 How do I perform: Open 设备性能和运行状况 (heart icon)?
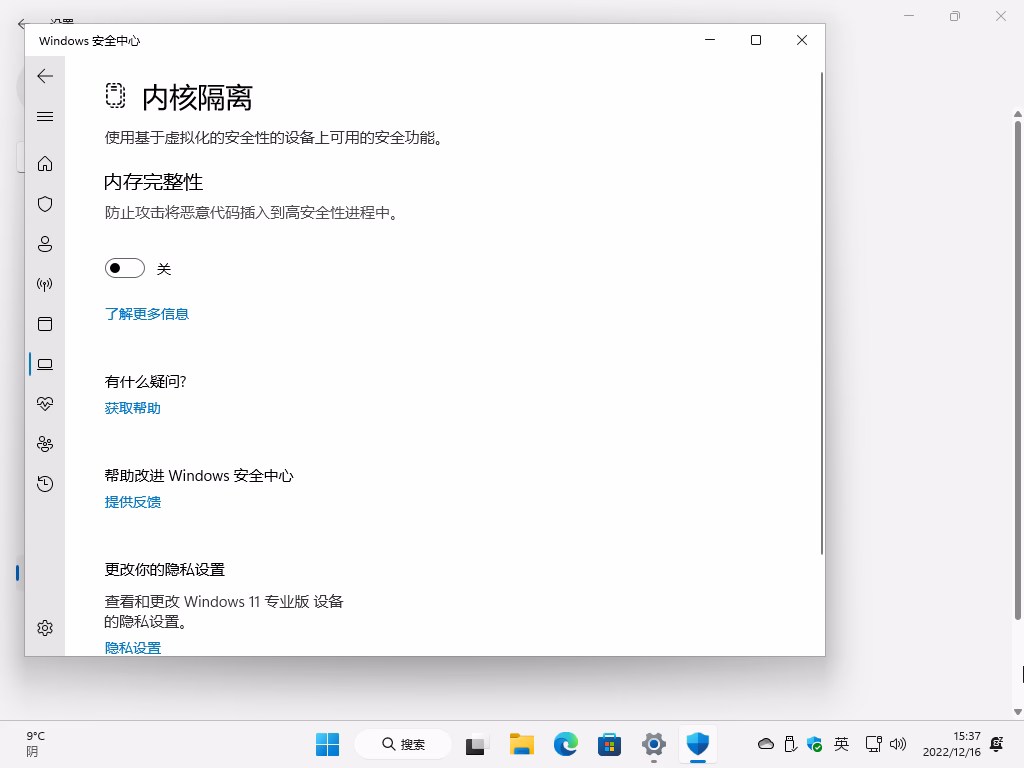44,403
